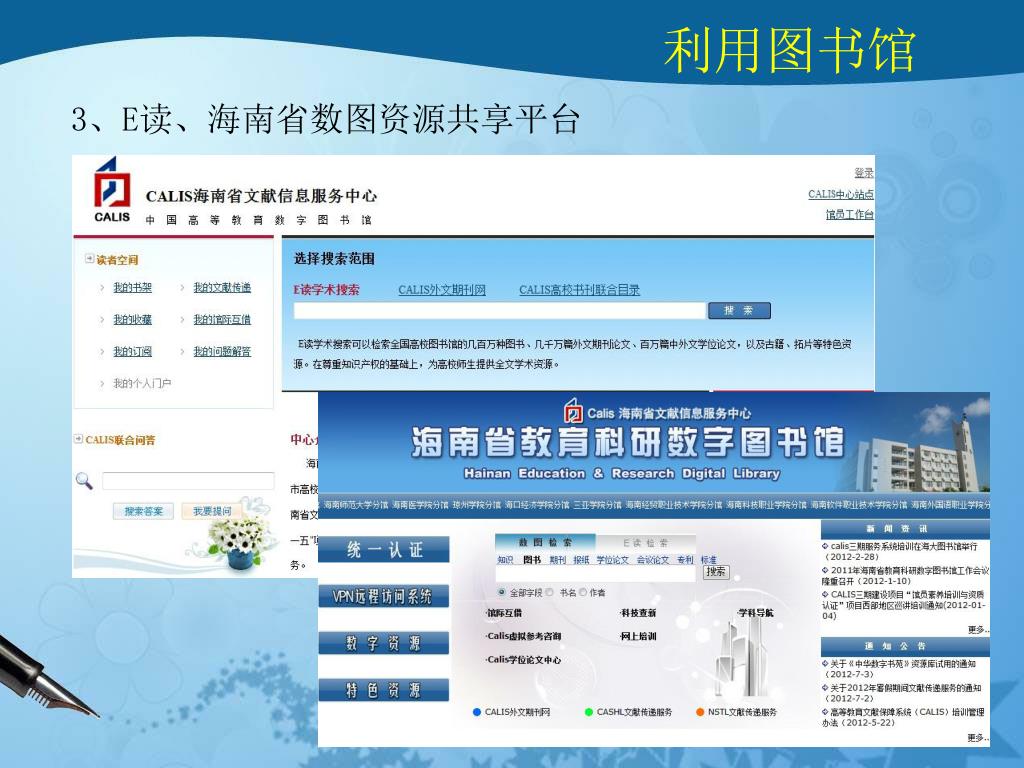Select the 标准 search category
Screen dimensions: 1024x768
tap(709, 560)
